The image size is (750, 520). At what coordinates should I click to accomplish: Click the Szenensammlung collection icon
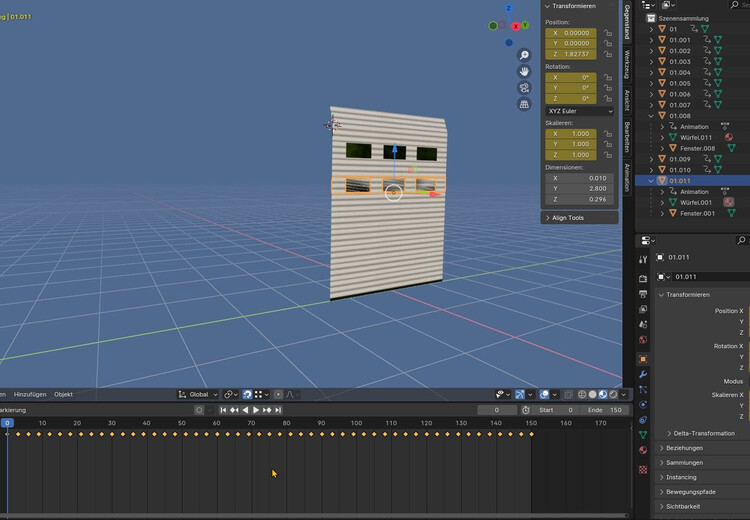point(651,18)
